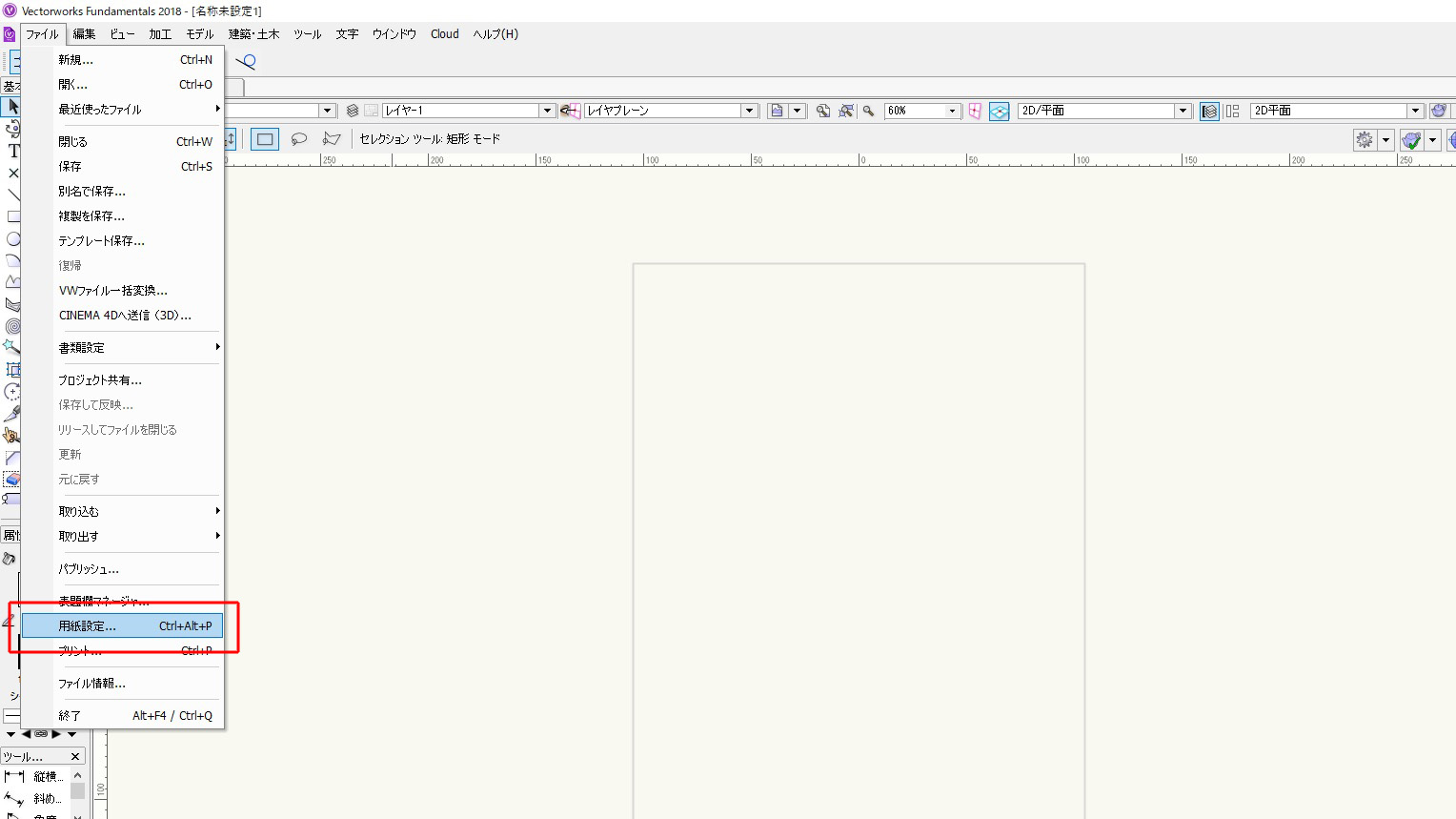Click the fill bucket icon in Attributes palette
Viewport: 1456px width, 819px height.
pyautogui.click(x=10, y=559)
